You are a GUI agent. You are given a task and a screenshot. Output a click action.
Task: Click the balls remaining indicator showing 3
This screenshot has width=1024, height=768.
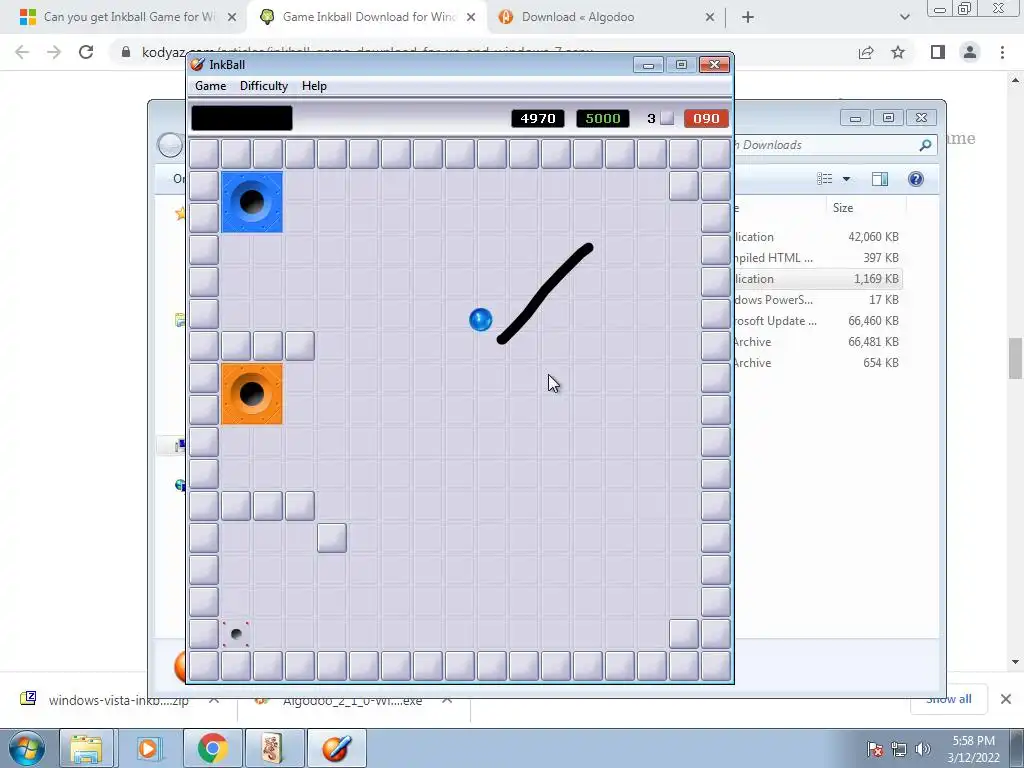(660, 118)
